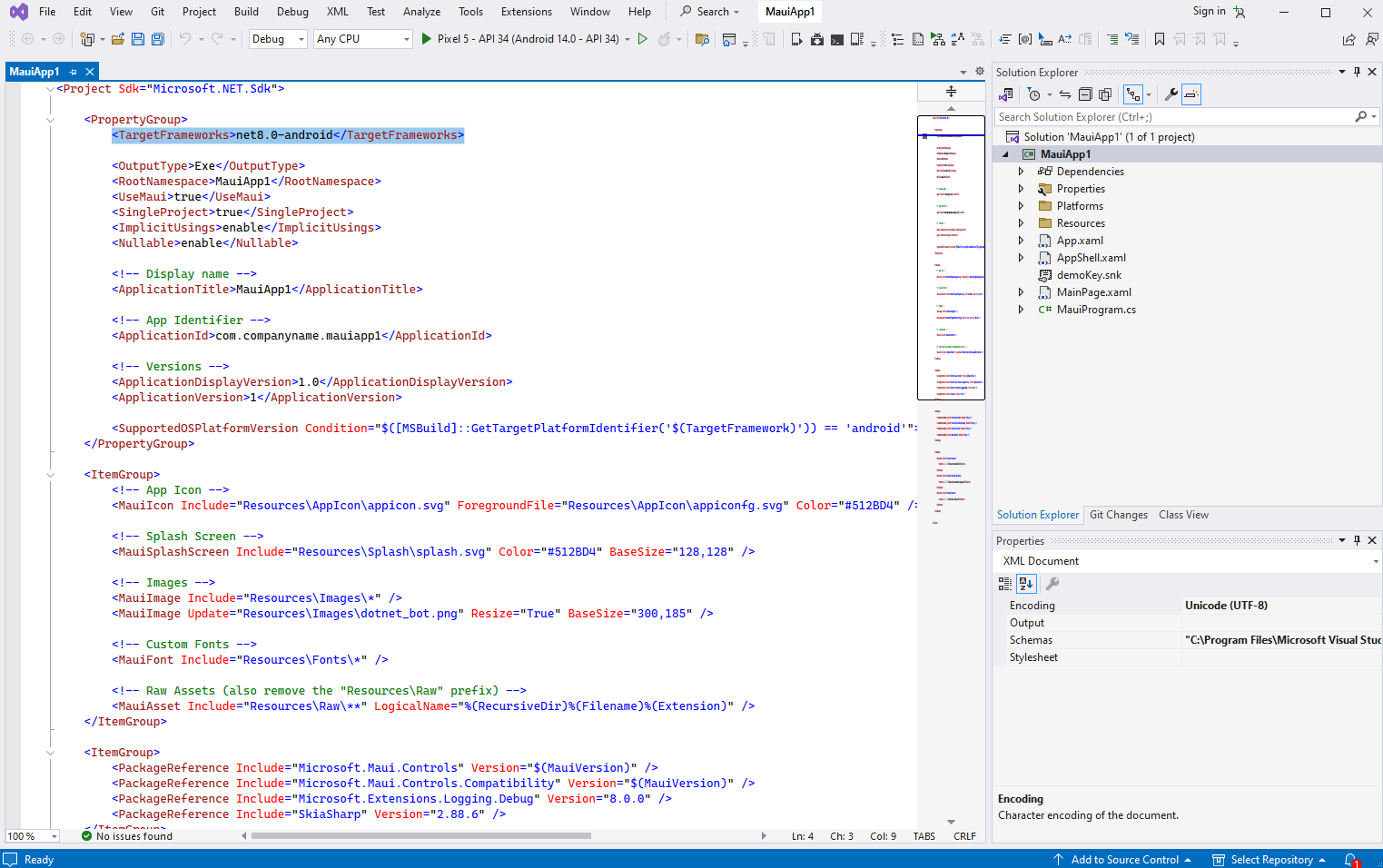Image resolution: width=1383 pixels, height=868 pixels.
Task: Click the Open File folder icon
Action: tap(118, 39)
